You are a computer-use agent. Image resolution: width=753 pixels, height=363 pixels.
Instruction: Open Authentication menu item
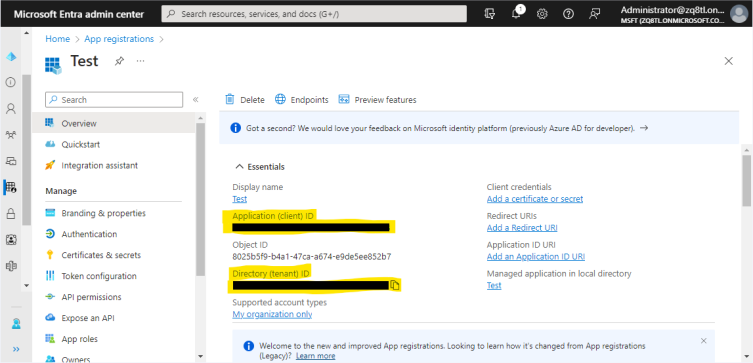(x=89, y=234)
